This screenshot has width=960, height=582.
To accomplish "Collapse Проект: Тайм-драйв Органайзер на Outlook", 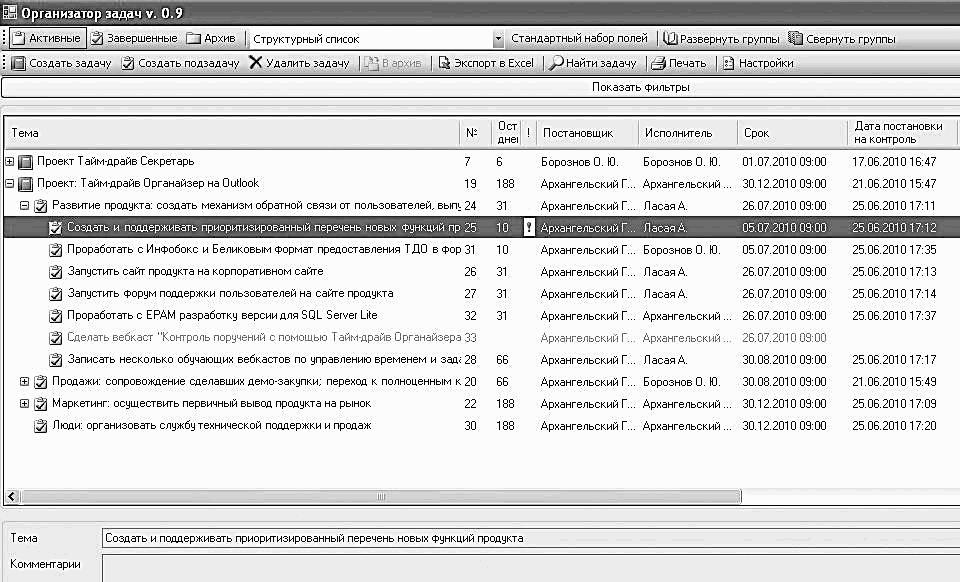I will coord(10,184).
